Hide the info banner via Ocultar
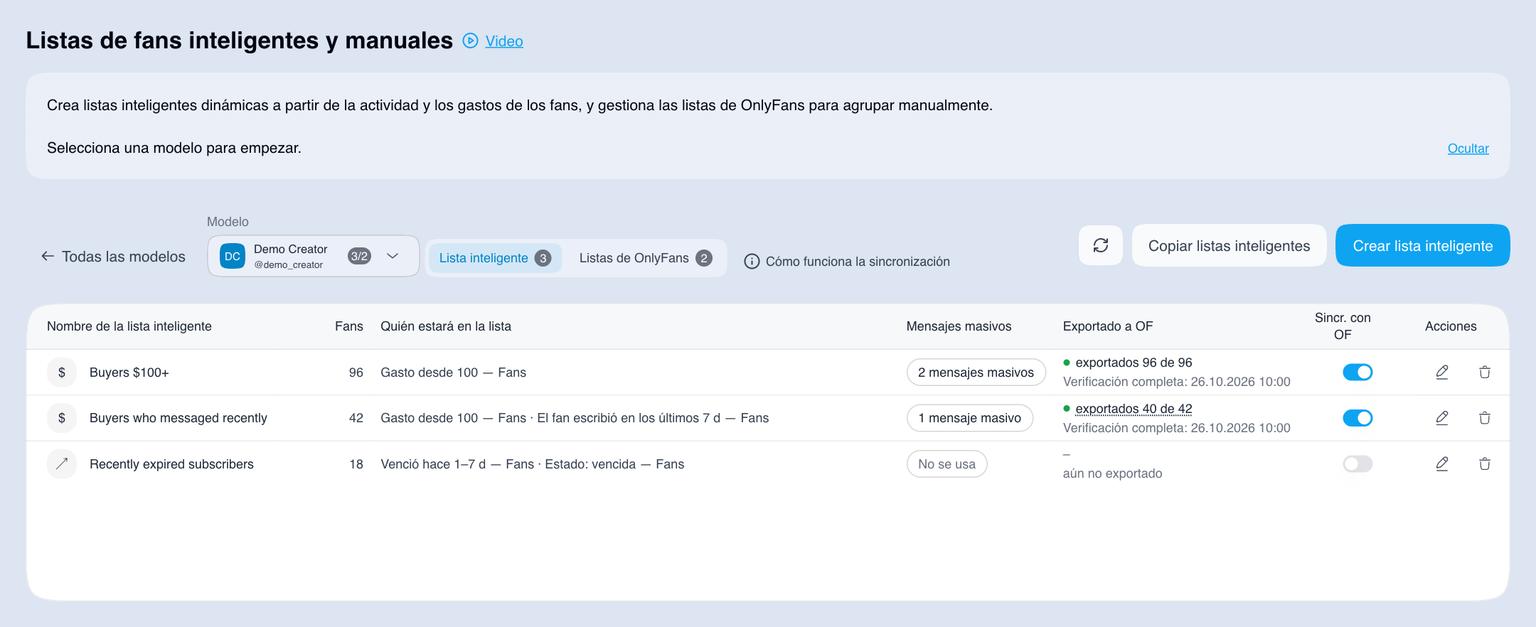The width and height of the screenshot is (1536, 627). pyautogui.click(x=1468, y=148)
